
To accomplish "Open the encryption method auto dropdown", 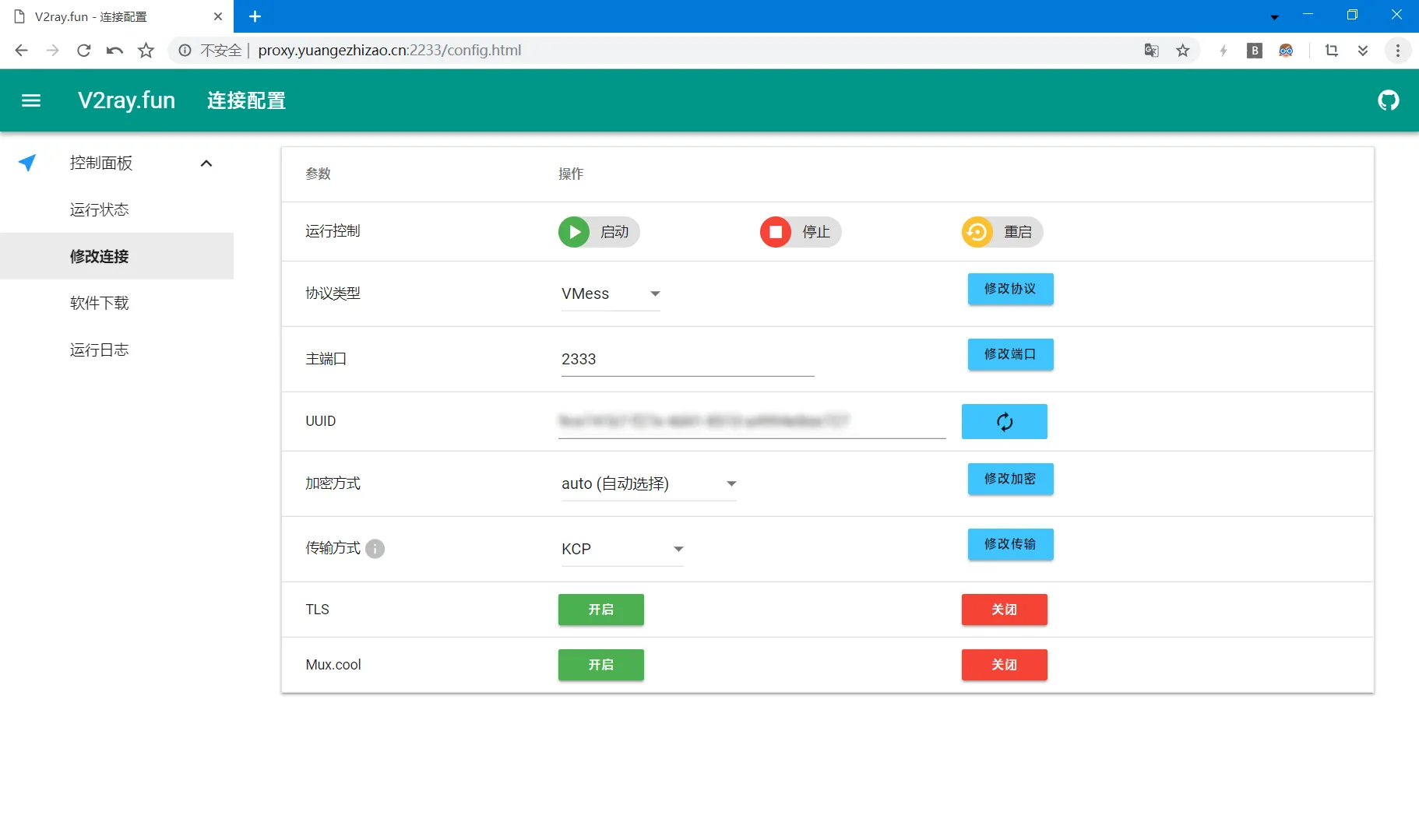I will tap(649, 484).
